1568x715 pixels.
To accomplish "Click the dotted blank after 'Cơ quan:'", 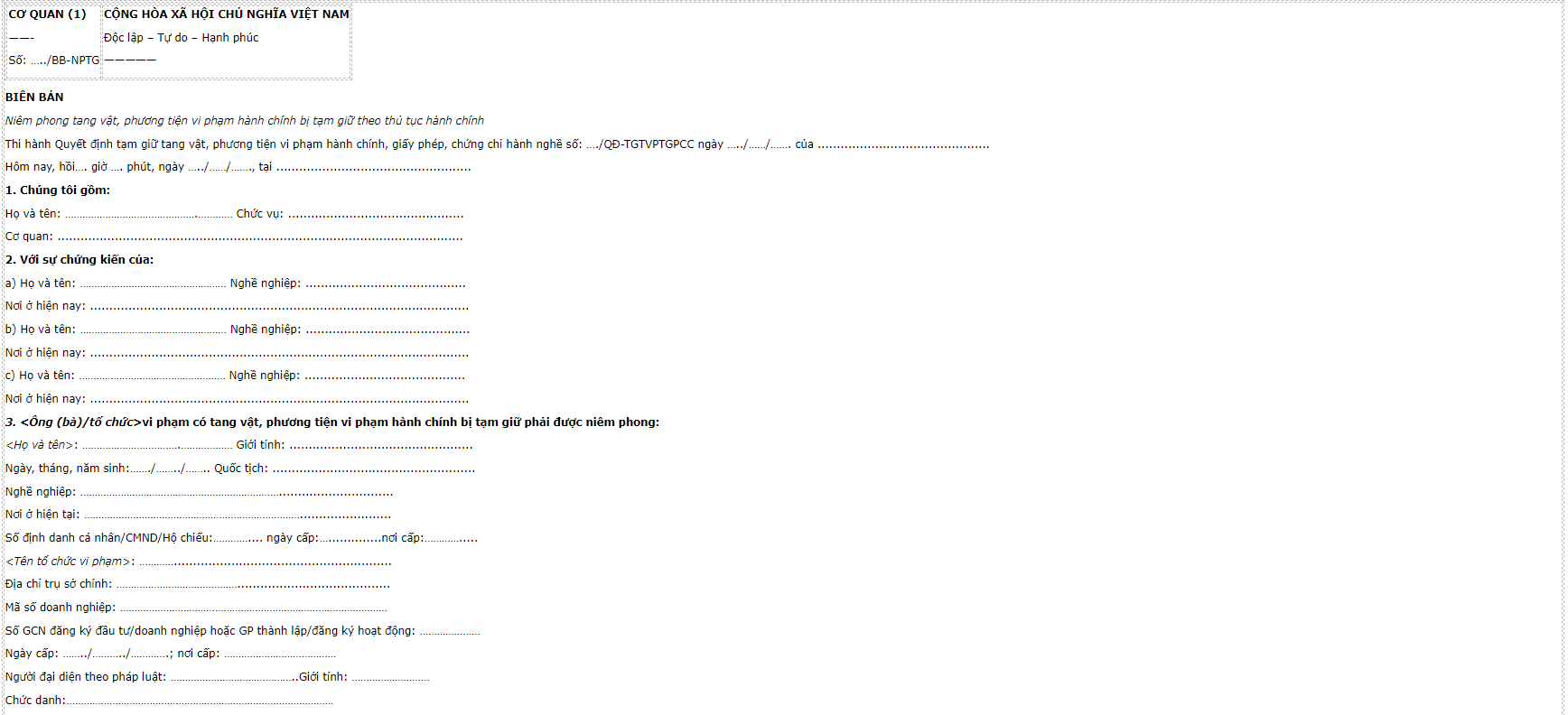I will coord(260,237).
